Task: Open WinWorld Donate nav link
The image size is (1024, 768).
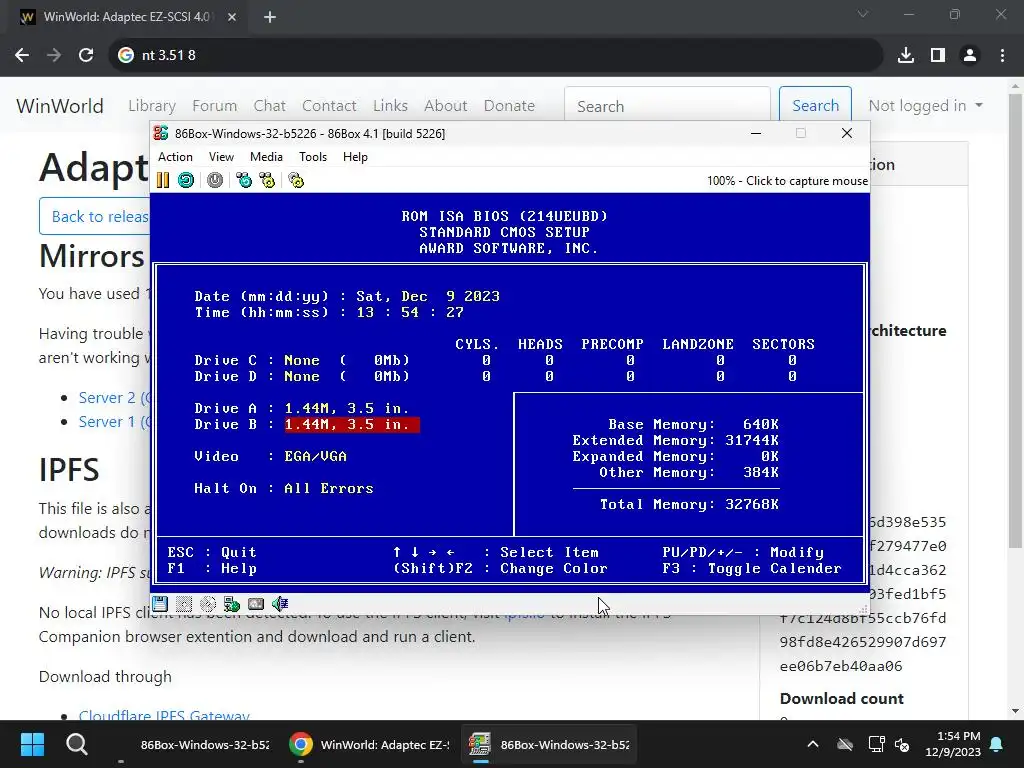Action: point(509,106)
